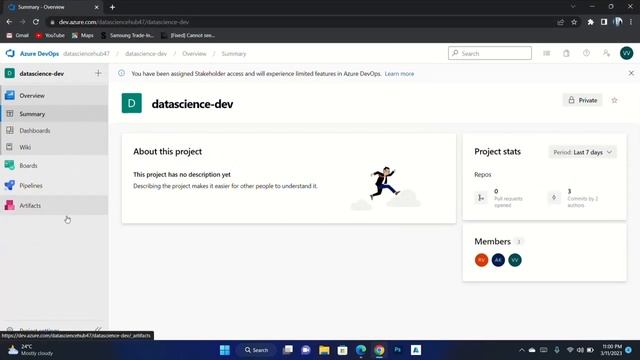640x360 pixels.
Task: Click the browser back arrow
Action: 9,22
